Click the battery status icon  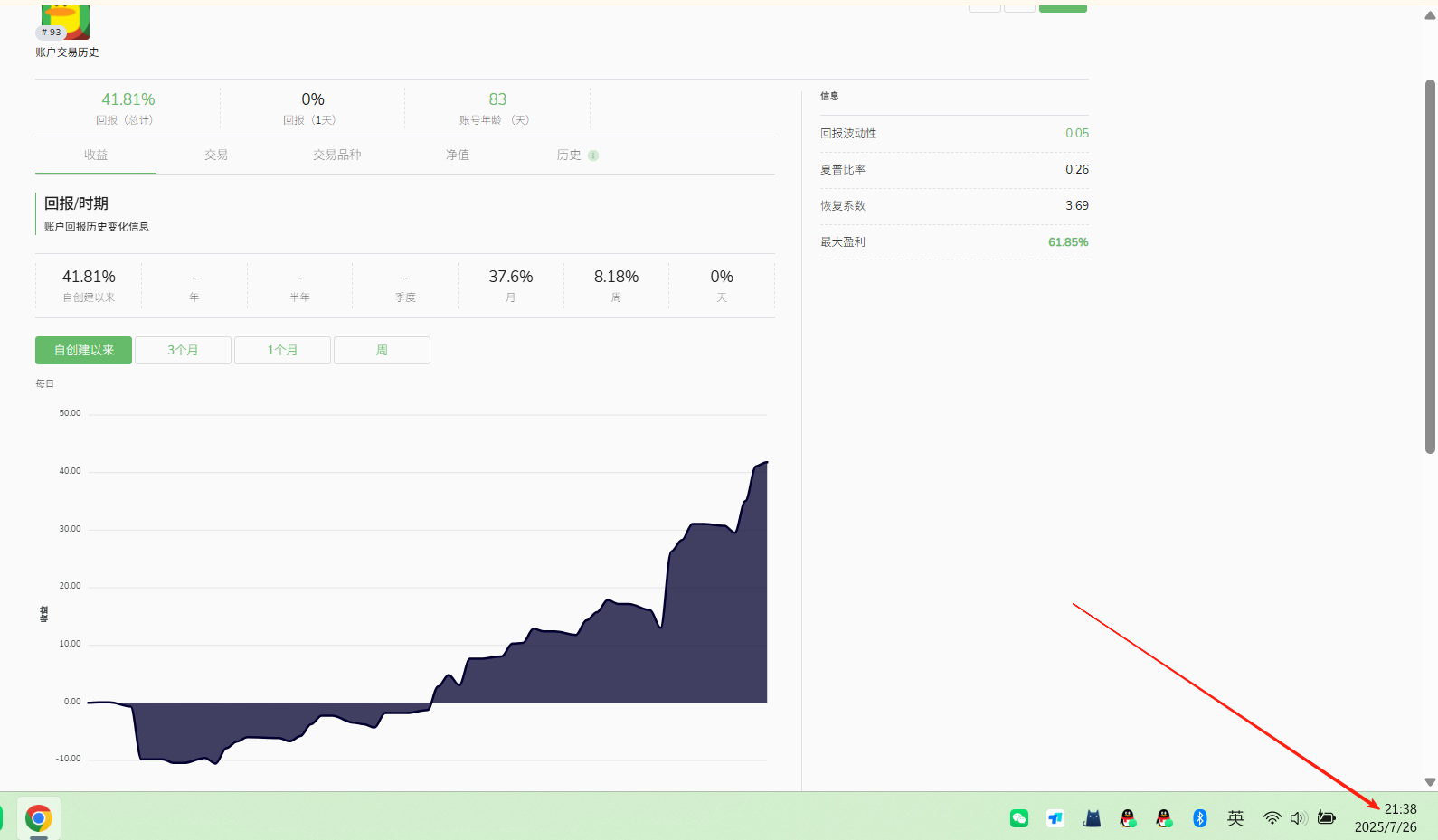[1327, 818]
